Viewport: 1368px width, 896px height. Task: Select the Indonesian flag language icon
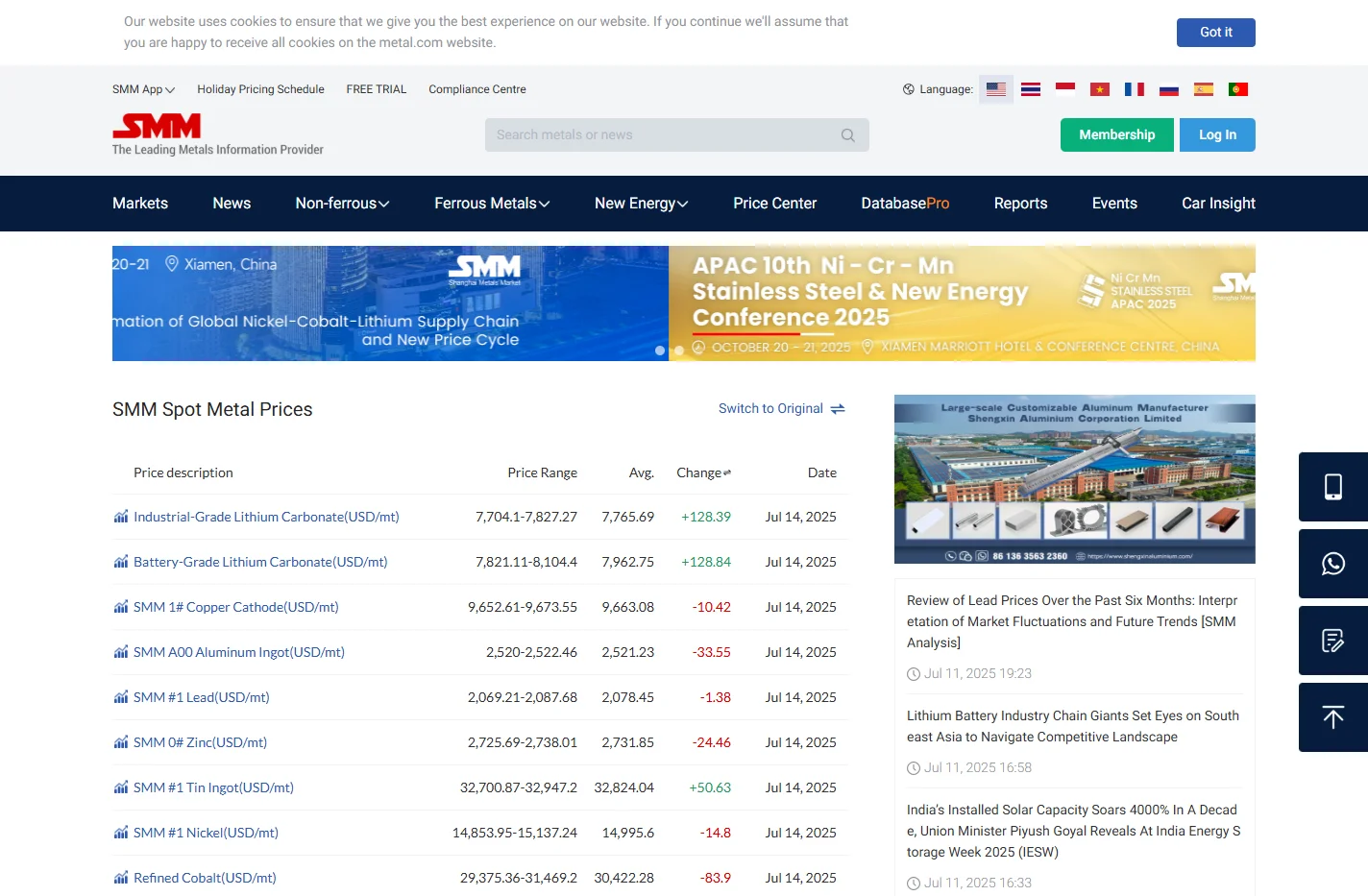(1065, 89)
